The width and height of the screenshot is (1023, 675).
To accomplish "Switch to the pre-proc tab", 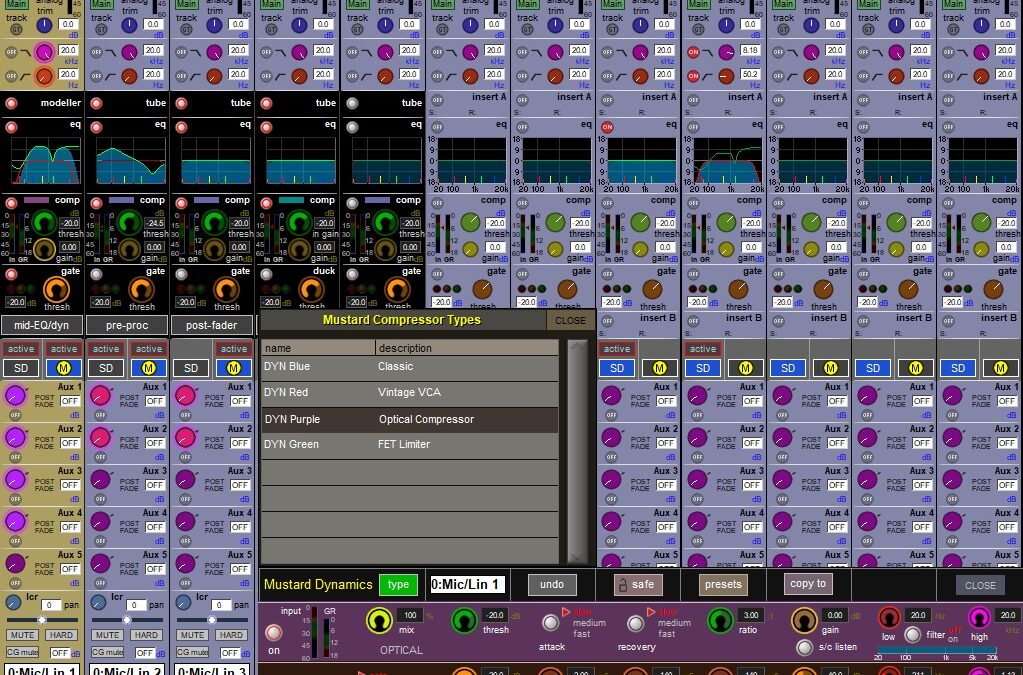I will point(126,324).
